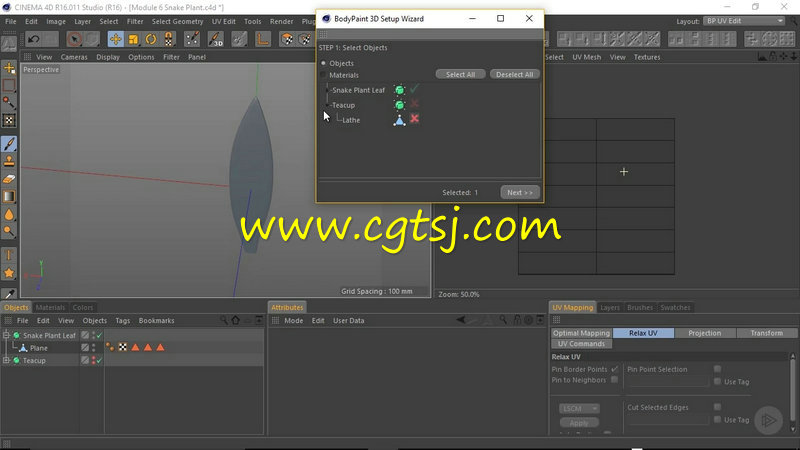Click the checkered cube texture icon
The width and height of the screenshot is (800, 450).
click(287, 39)
